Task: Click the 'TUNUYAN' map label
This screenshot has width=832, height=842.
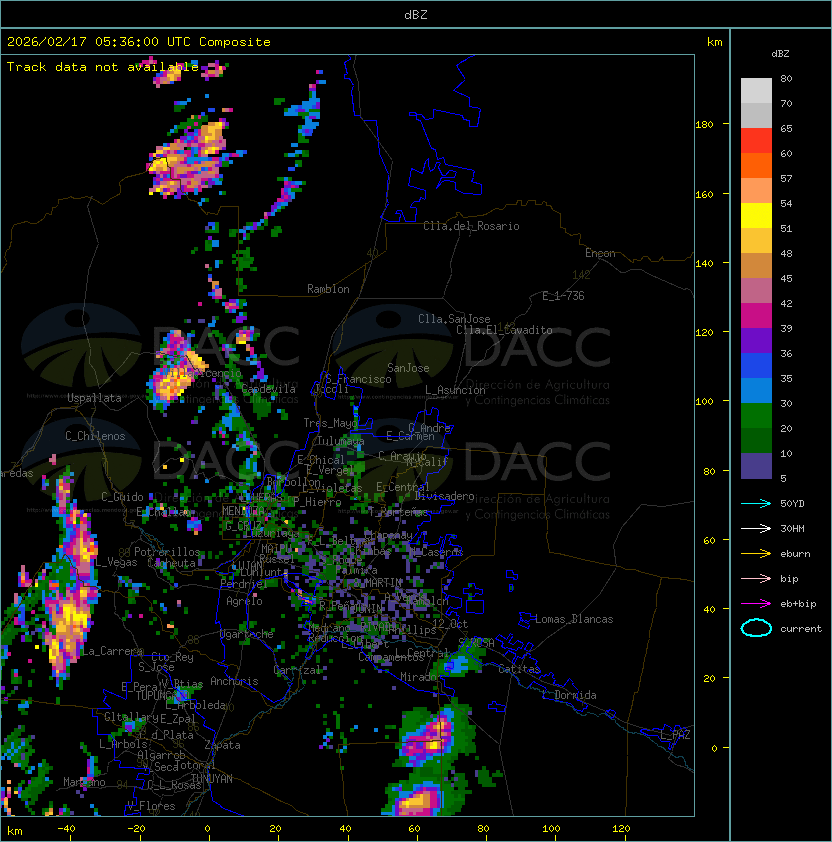Action: [212, 779]
